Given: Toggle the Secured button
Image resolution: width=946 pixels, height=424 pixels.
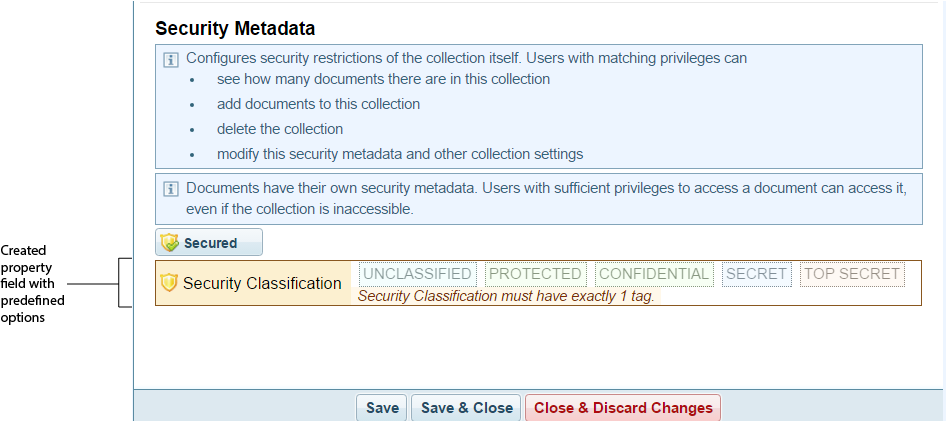Looking at the screenshot, I should click(209, 243).
